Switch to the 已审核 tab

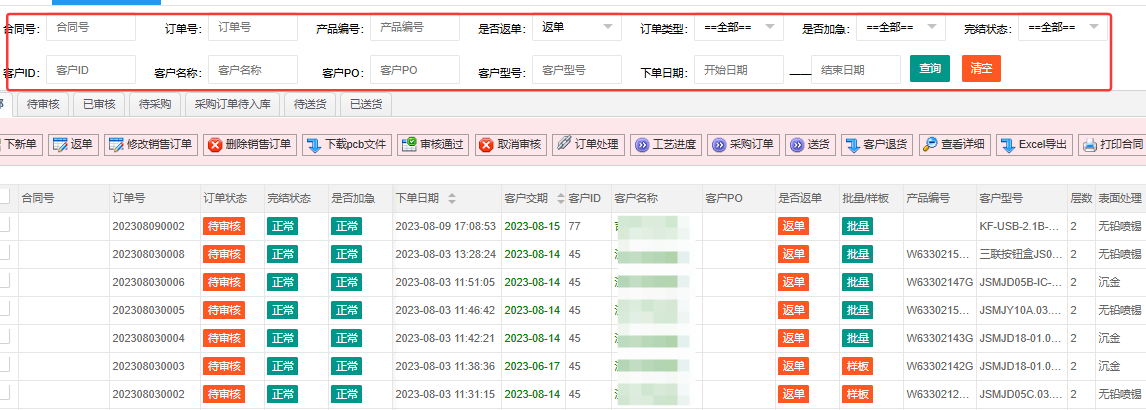pos(99,105)
